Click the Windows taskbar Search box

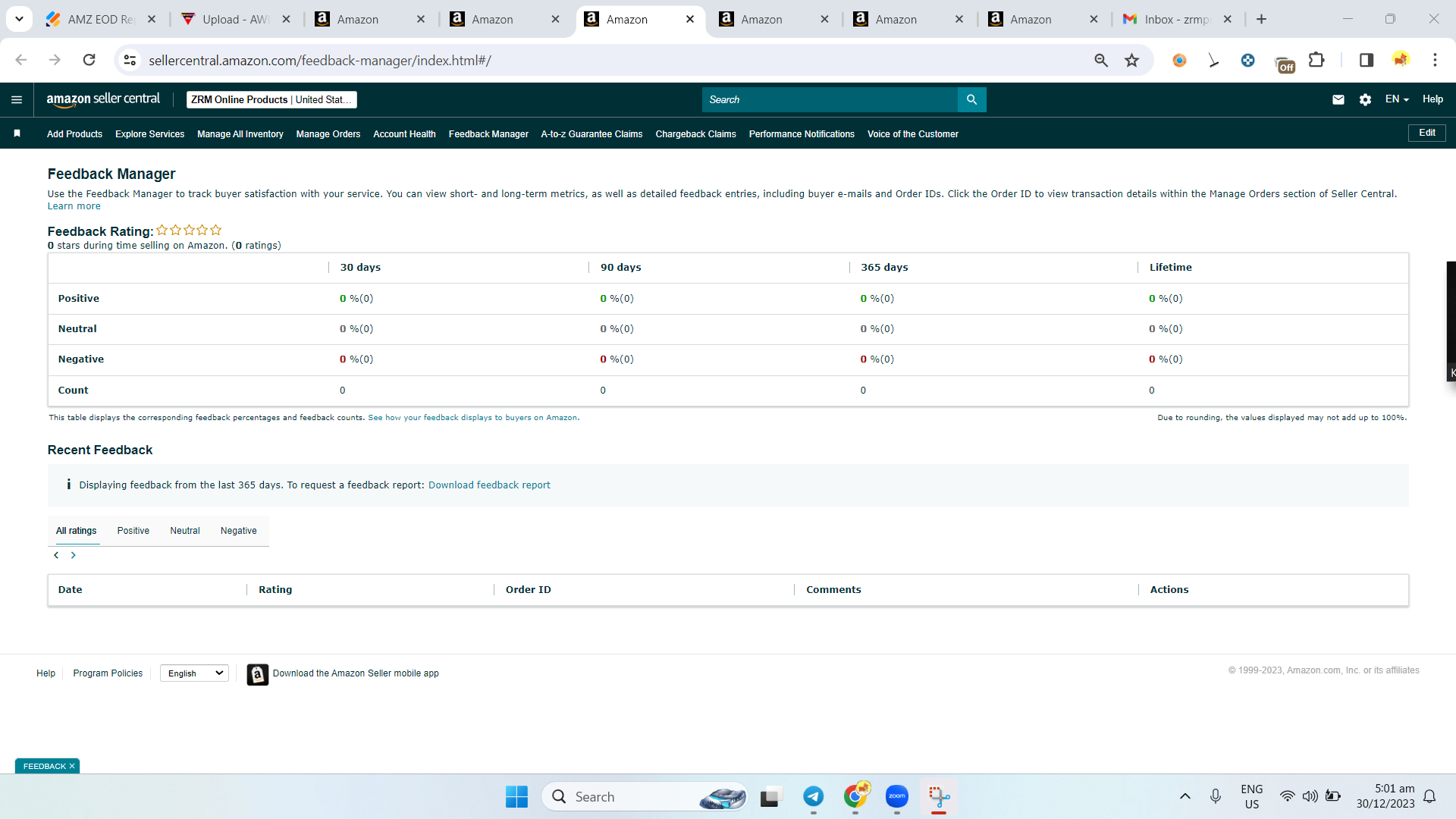click(645, 796)
